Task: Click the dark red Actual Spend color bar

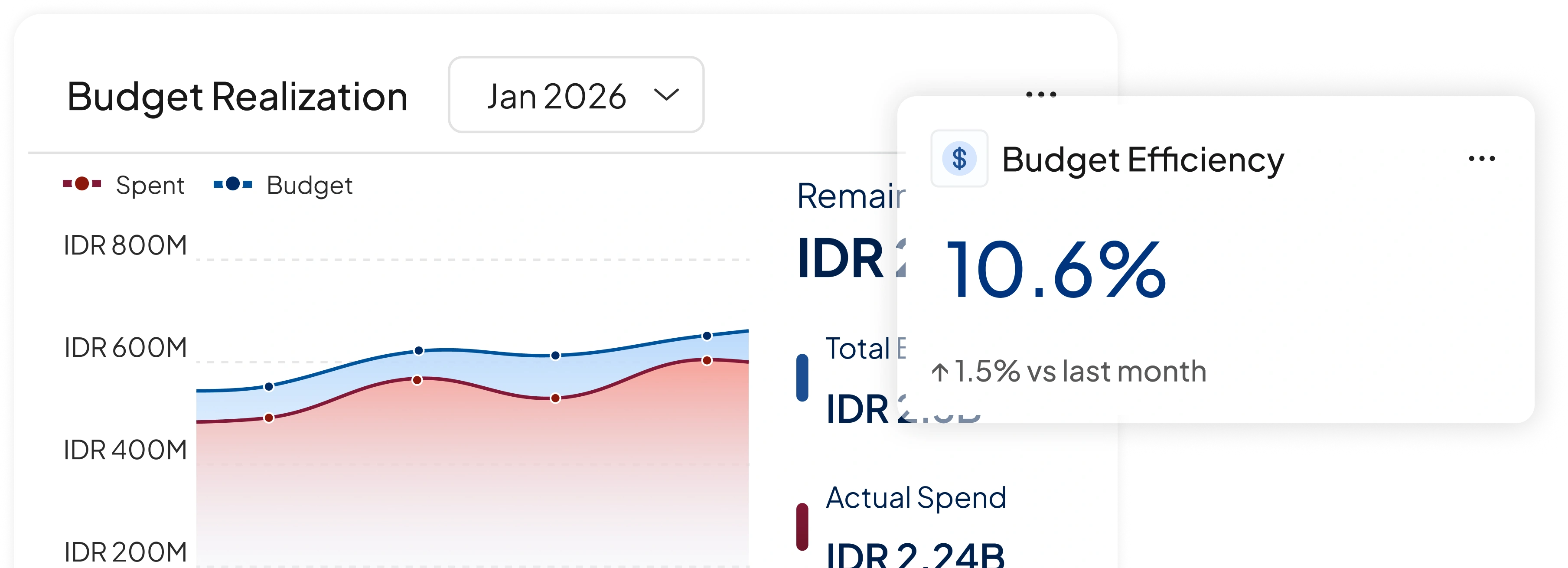Action: pos(802,527)
